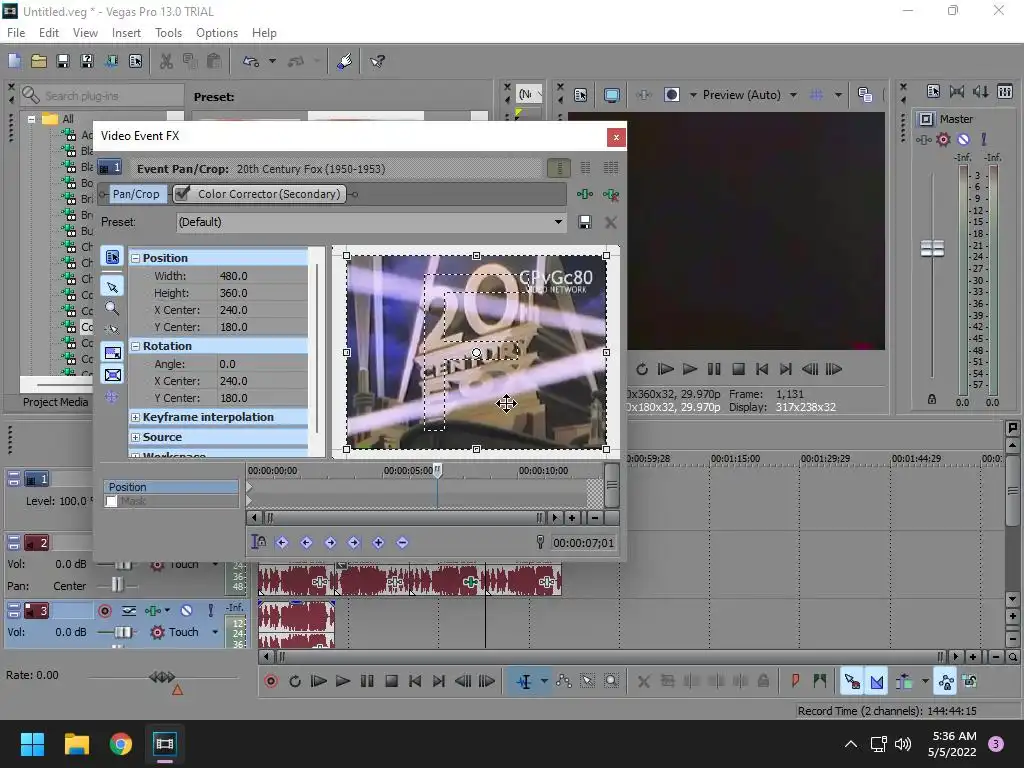Switch to Project Media tab
The image size is (1024, 768).
[x=56, y=402]
